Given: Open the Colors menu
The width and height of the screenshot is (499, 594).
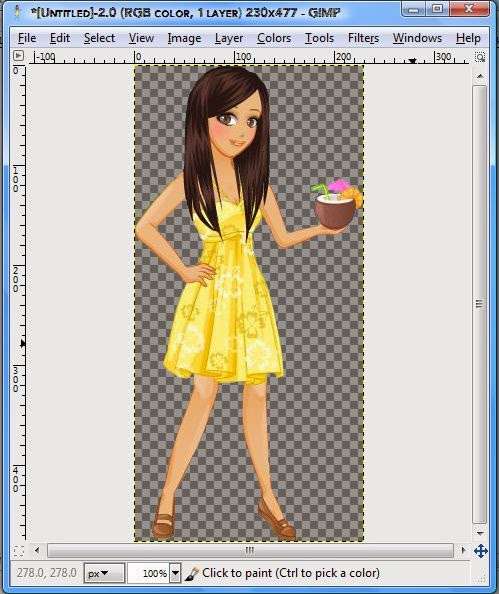Looking at the screenshot, I should click(274, 38).
